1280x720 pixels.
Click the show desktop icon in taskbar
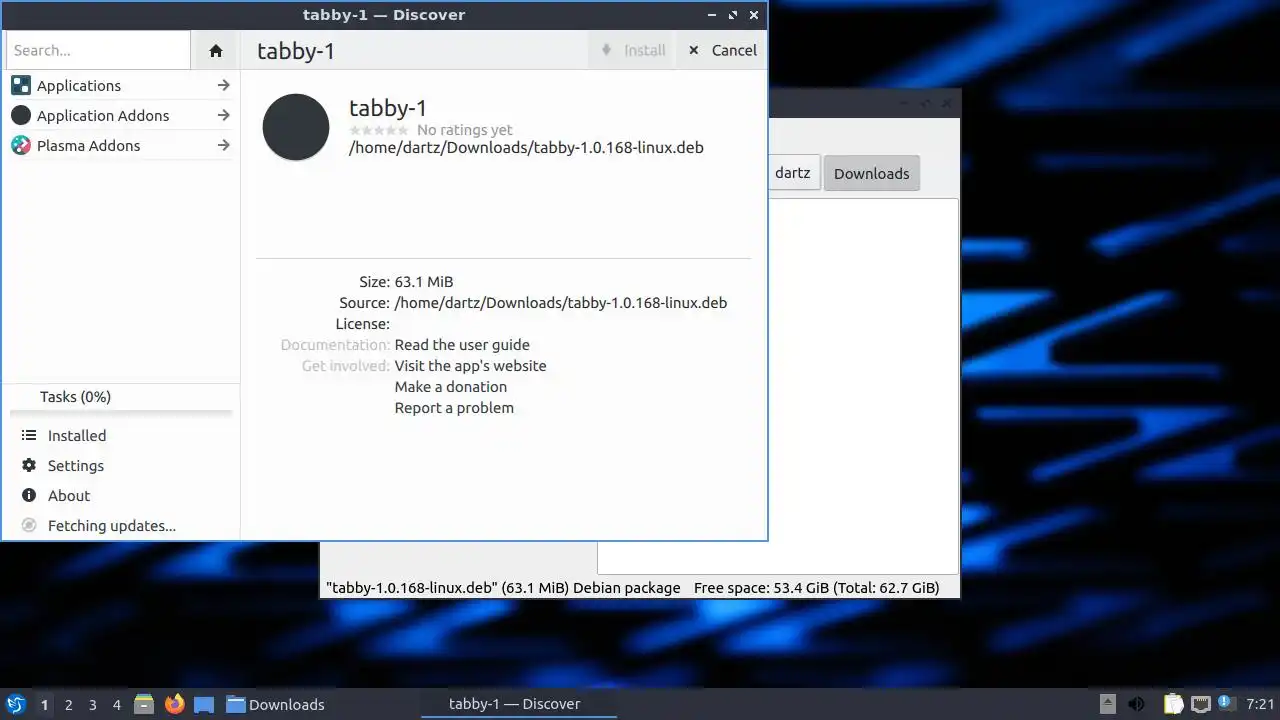point(204,704)
